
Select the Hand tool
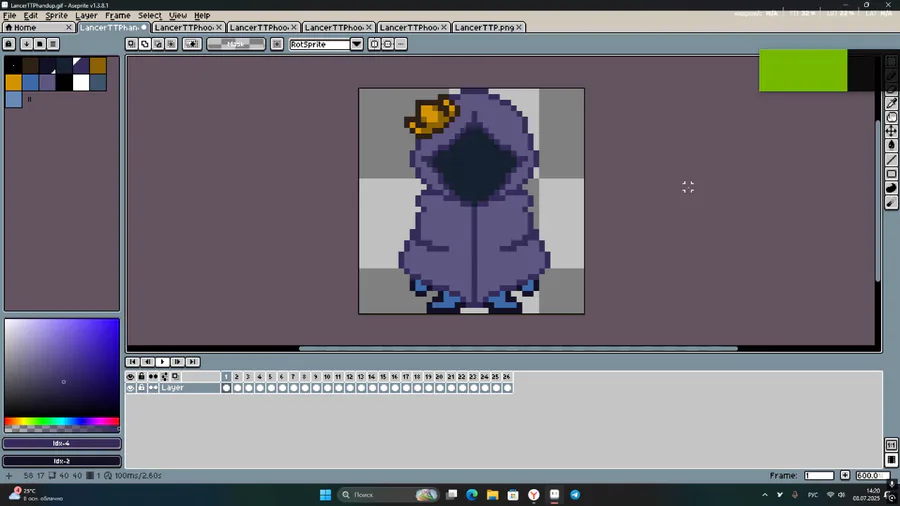coord(891,118)
